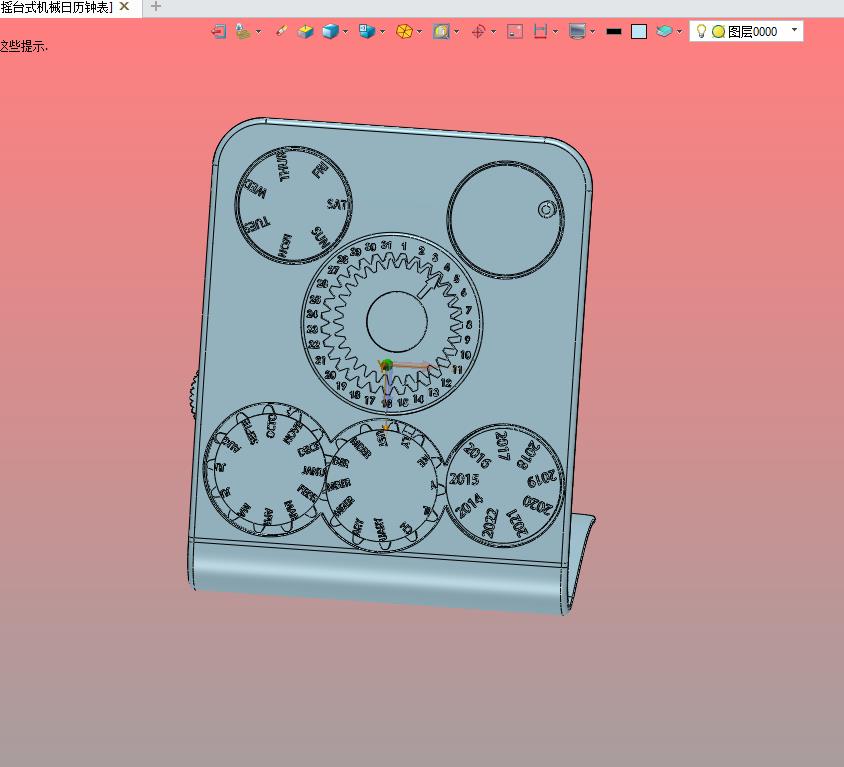Screen dimensions: 844x767
Task: Expand the orange polyhedron dropdown arrow
Action: (419, 32)
